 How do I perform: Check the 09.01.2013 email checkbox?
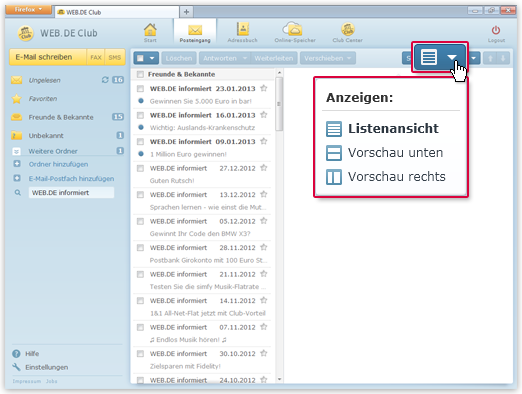click(x=140, y=142)
